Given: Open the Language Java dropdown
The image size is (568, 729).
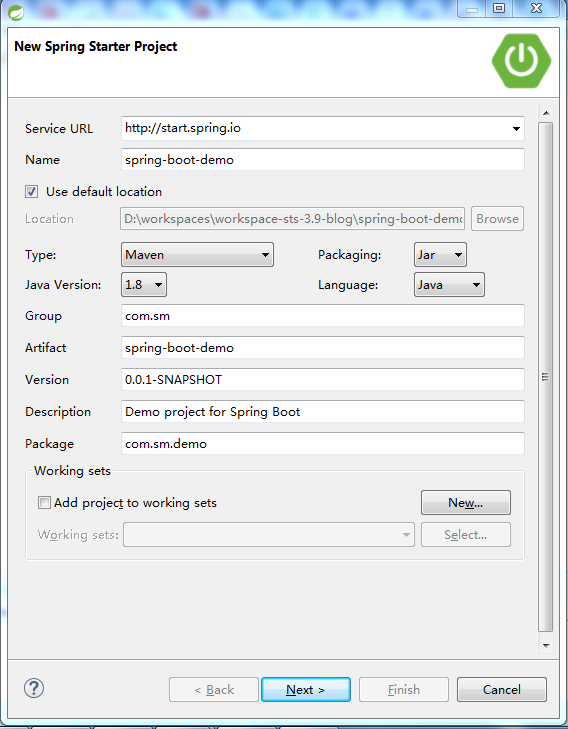Looking at the screenshot, I should (x=449, y=285).
